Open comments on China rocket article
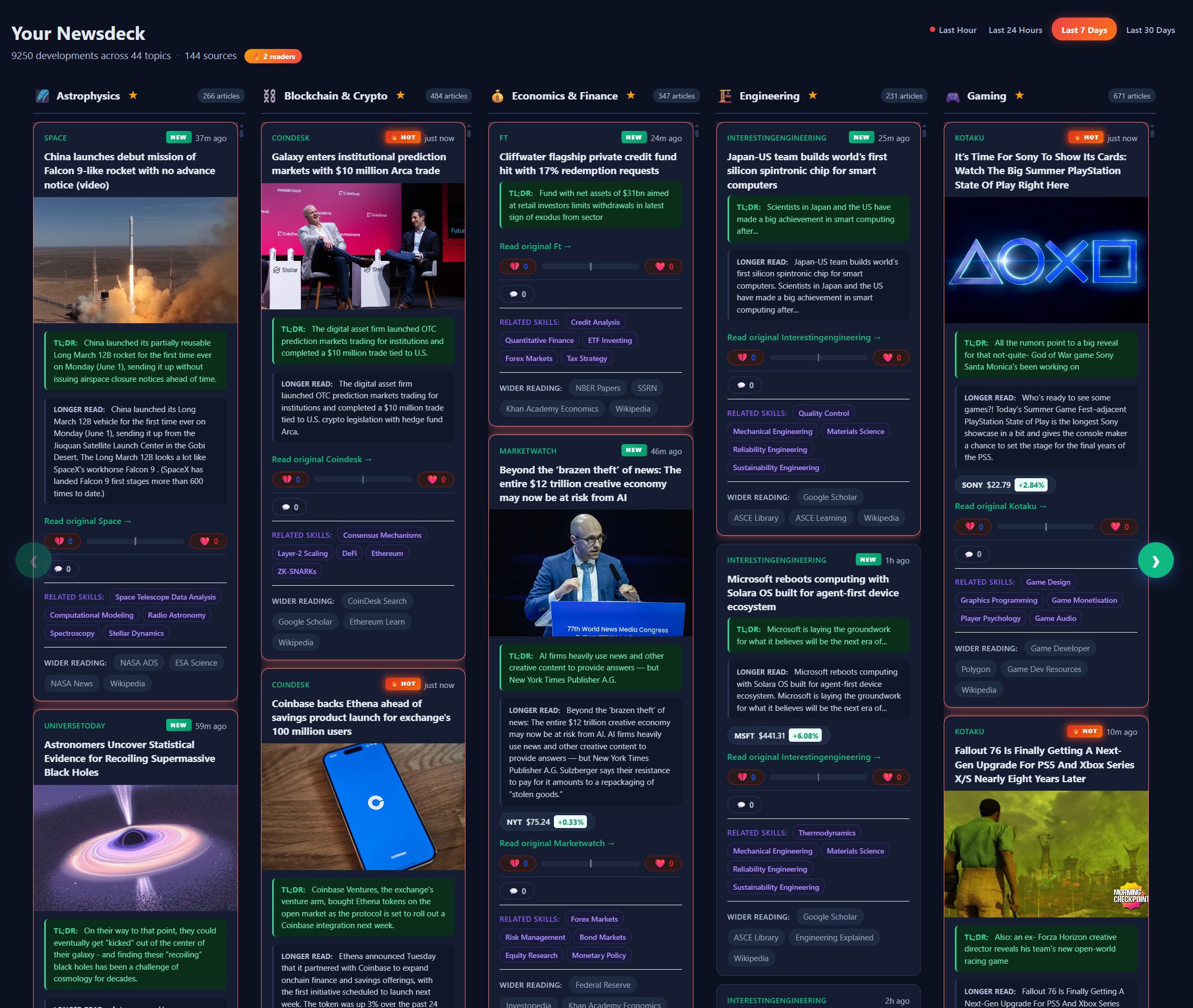This screenshot has height=1008, width=1193. click(62, 569)
